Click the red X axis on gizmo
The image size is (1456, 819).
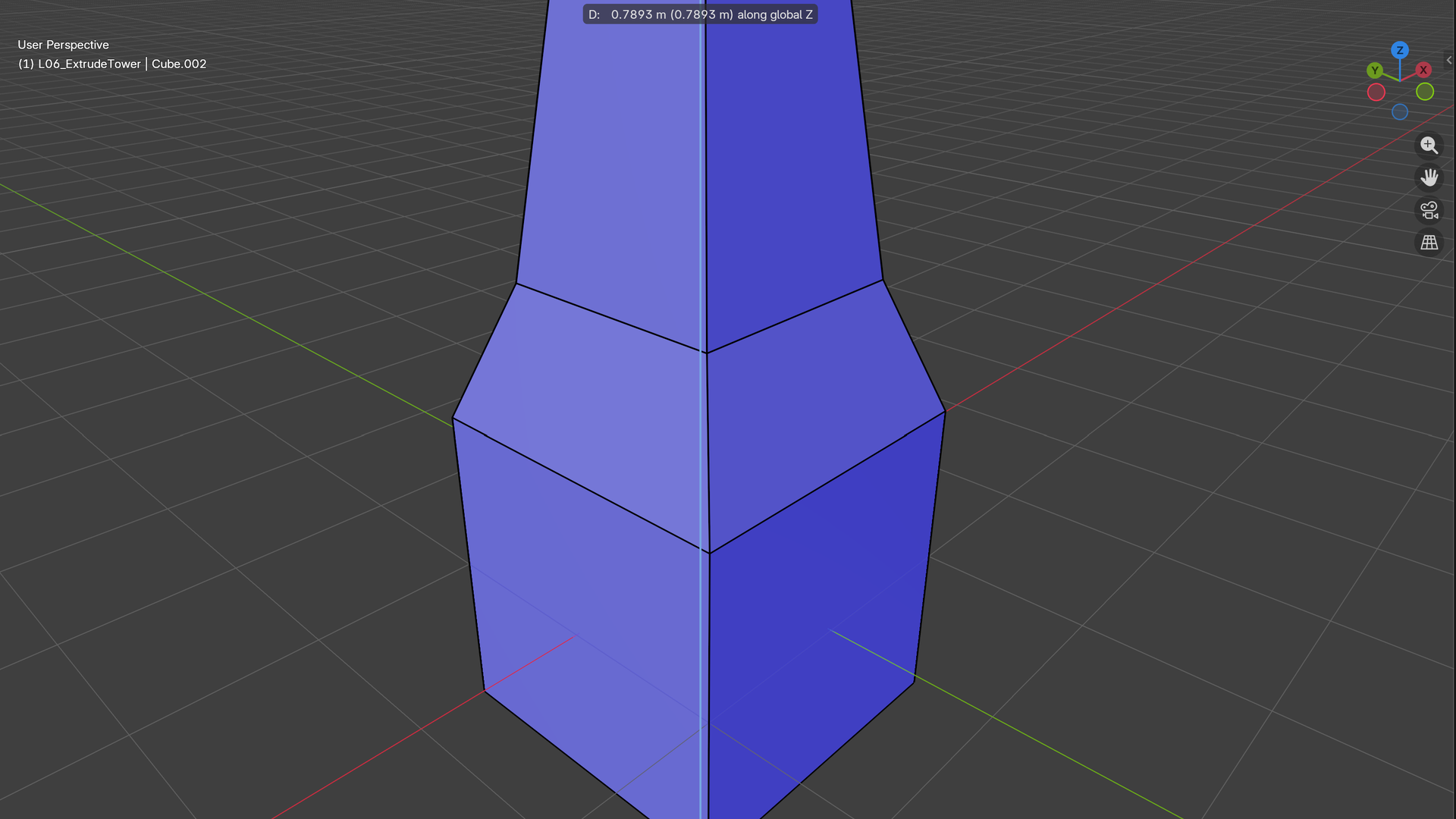click(1423, 70)
